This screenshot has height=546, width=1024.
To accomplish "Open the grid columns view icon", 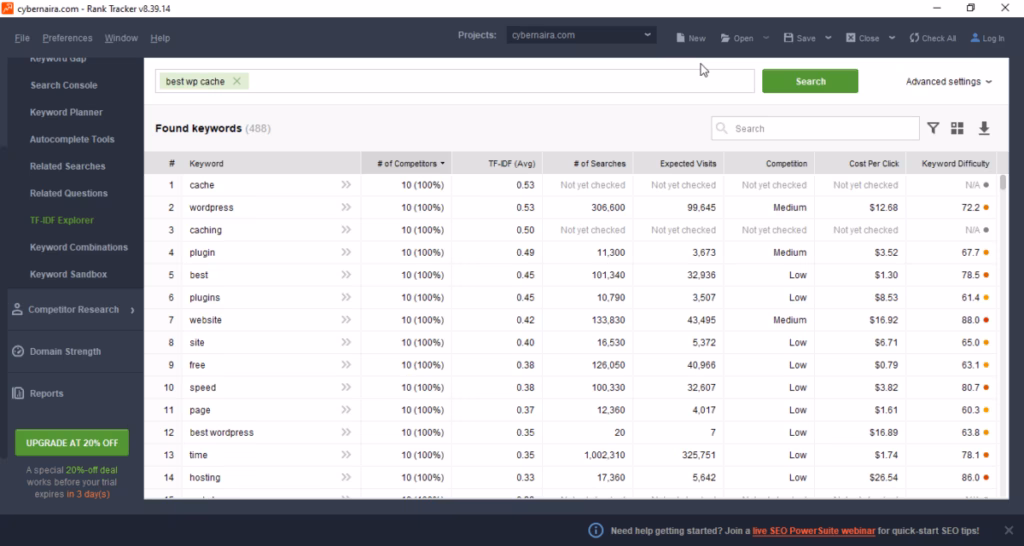I will click(x=957, y=129).
